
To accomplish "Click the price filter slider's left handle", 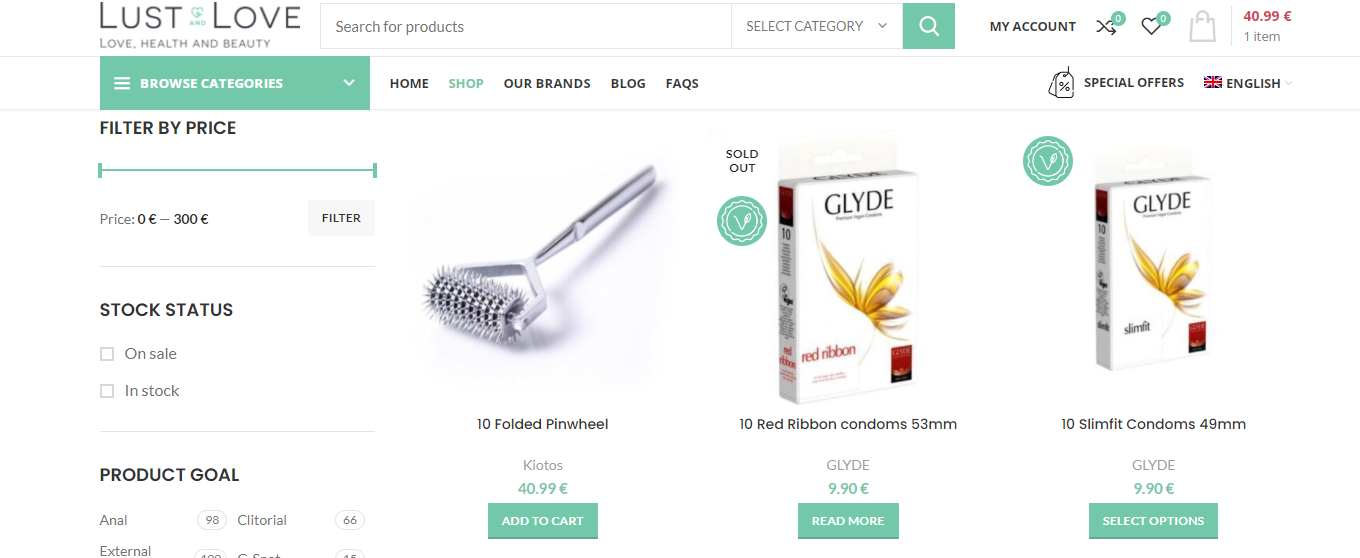I will (x=101, y=171).
